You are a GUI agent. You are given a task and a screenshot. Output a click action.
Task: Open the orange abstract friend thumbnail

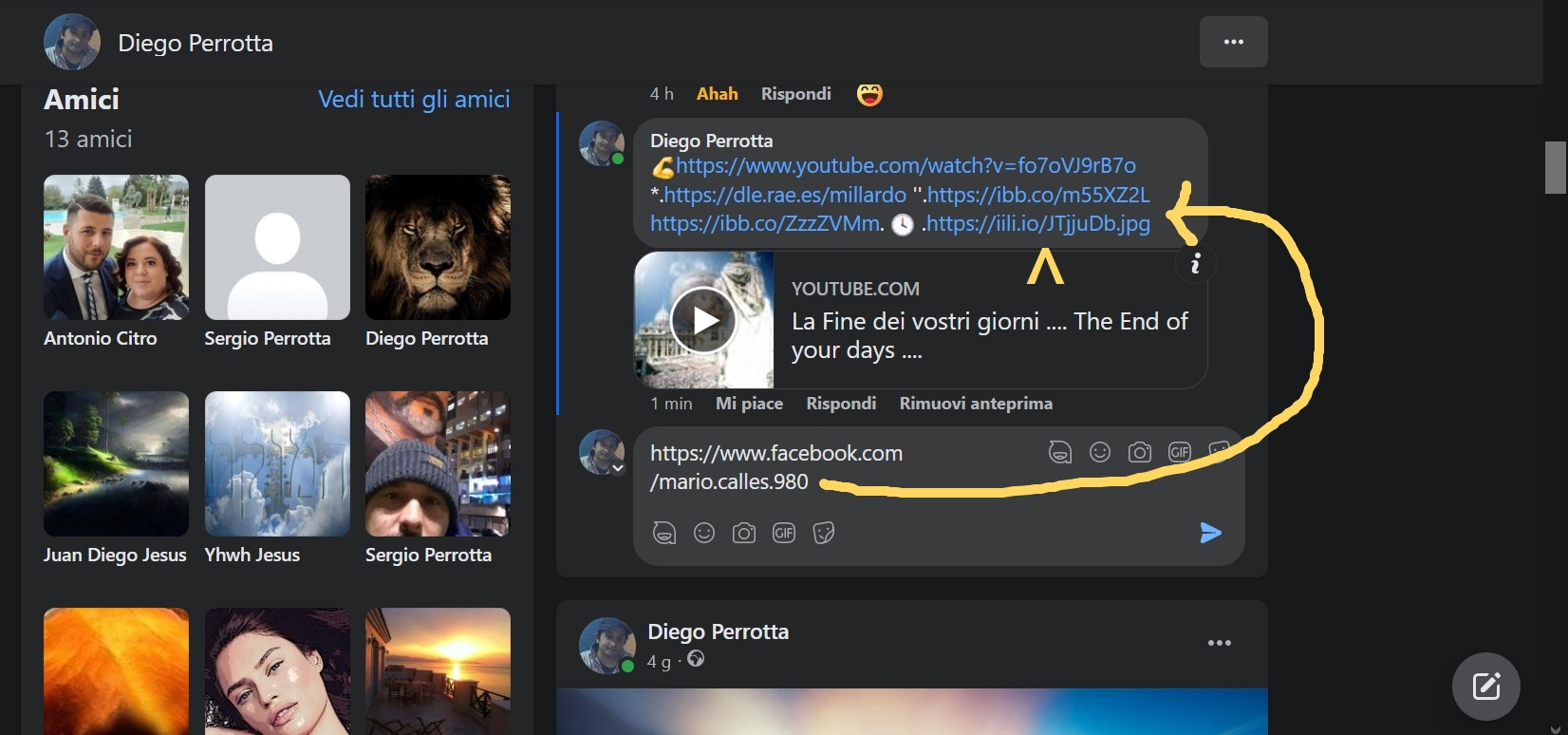click(116, 671)
